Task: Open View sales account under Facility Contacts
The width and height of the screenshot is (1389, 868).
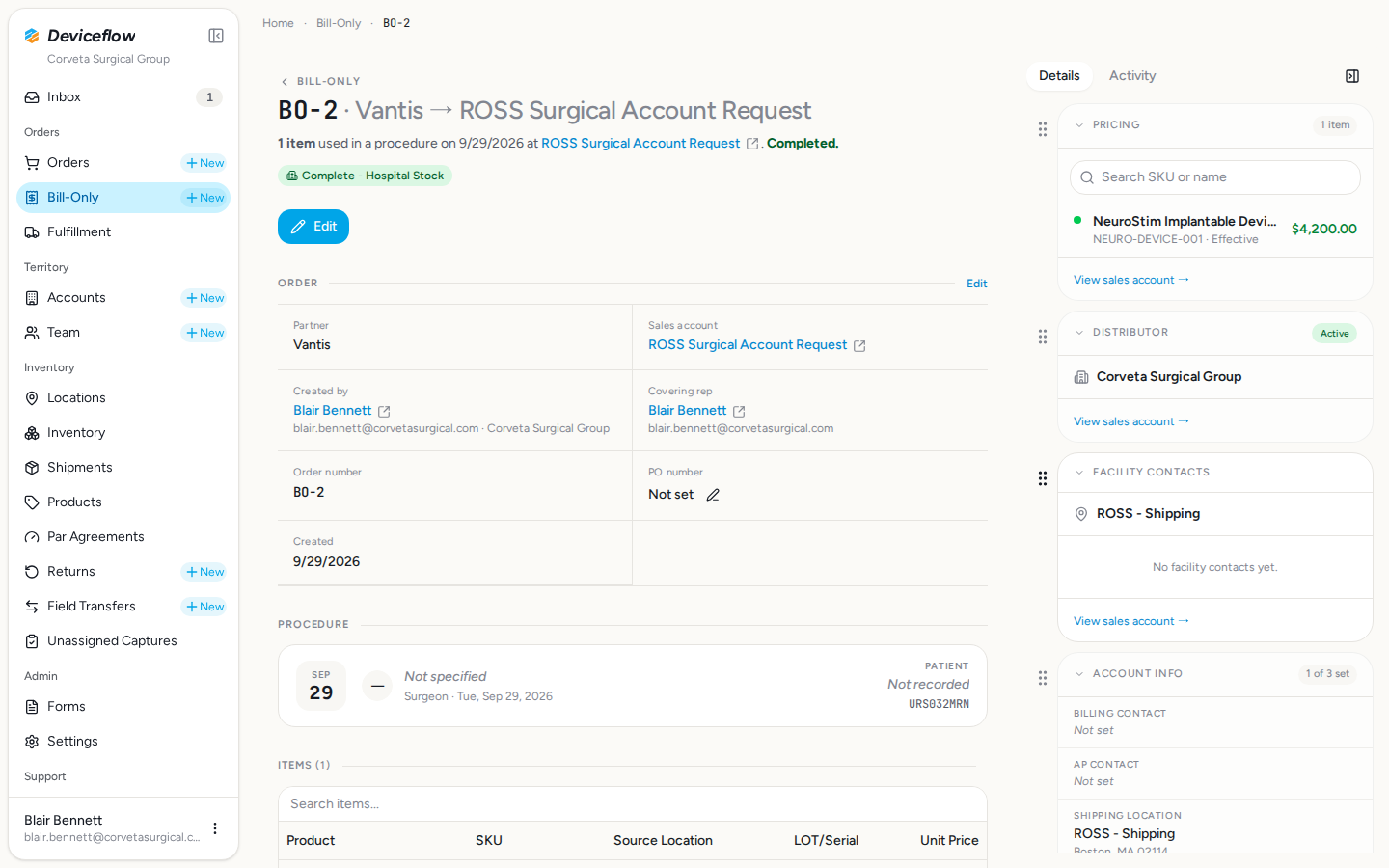Action: click(x=1131, y=621)
